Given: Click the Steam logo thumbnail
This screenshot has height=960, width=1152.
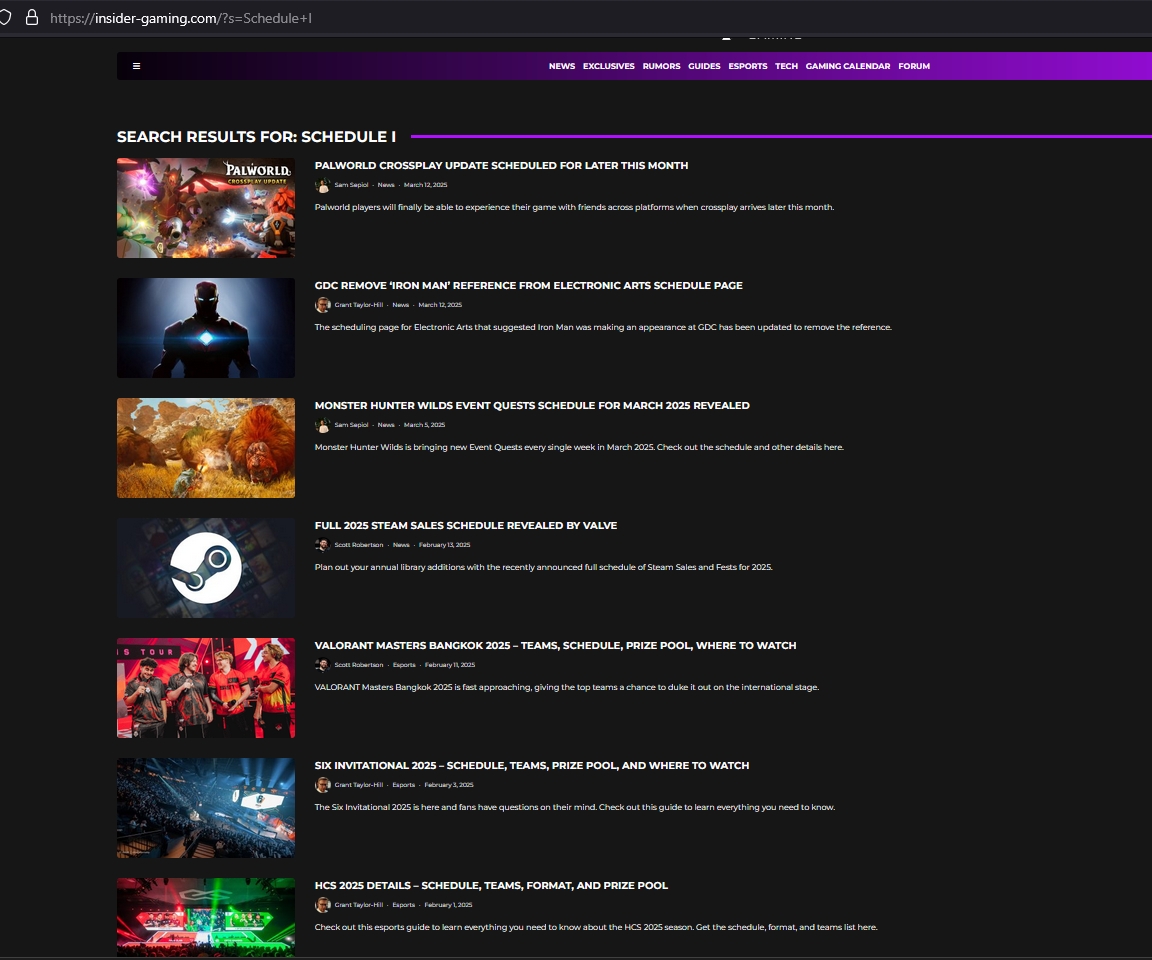Looking at the screenshot, I should tap(206, 568).
